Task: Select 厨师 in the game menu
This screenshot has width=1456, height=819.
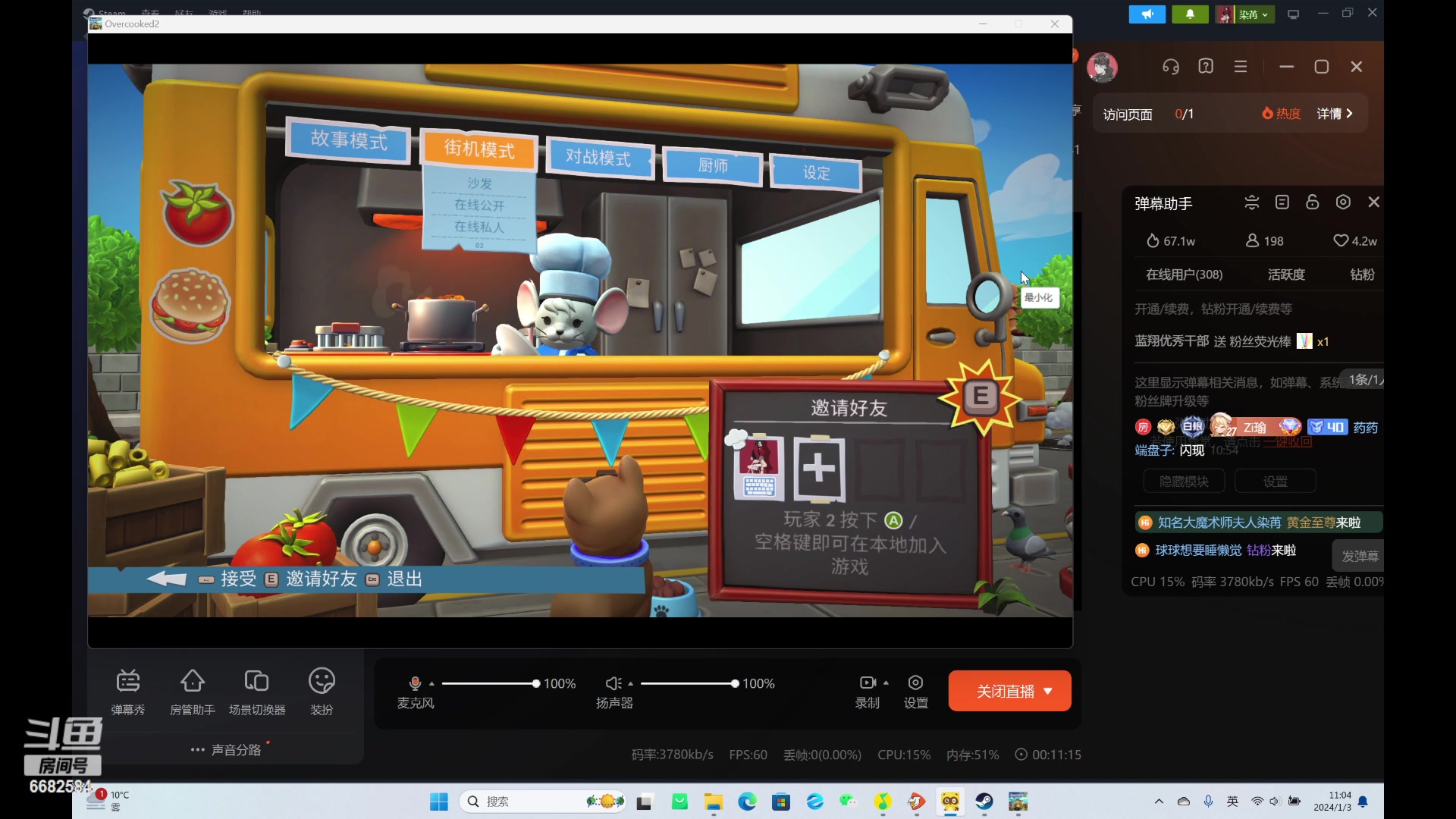Action: [x=713, y=165]
